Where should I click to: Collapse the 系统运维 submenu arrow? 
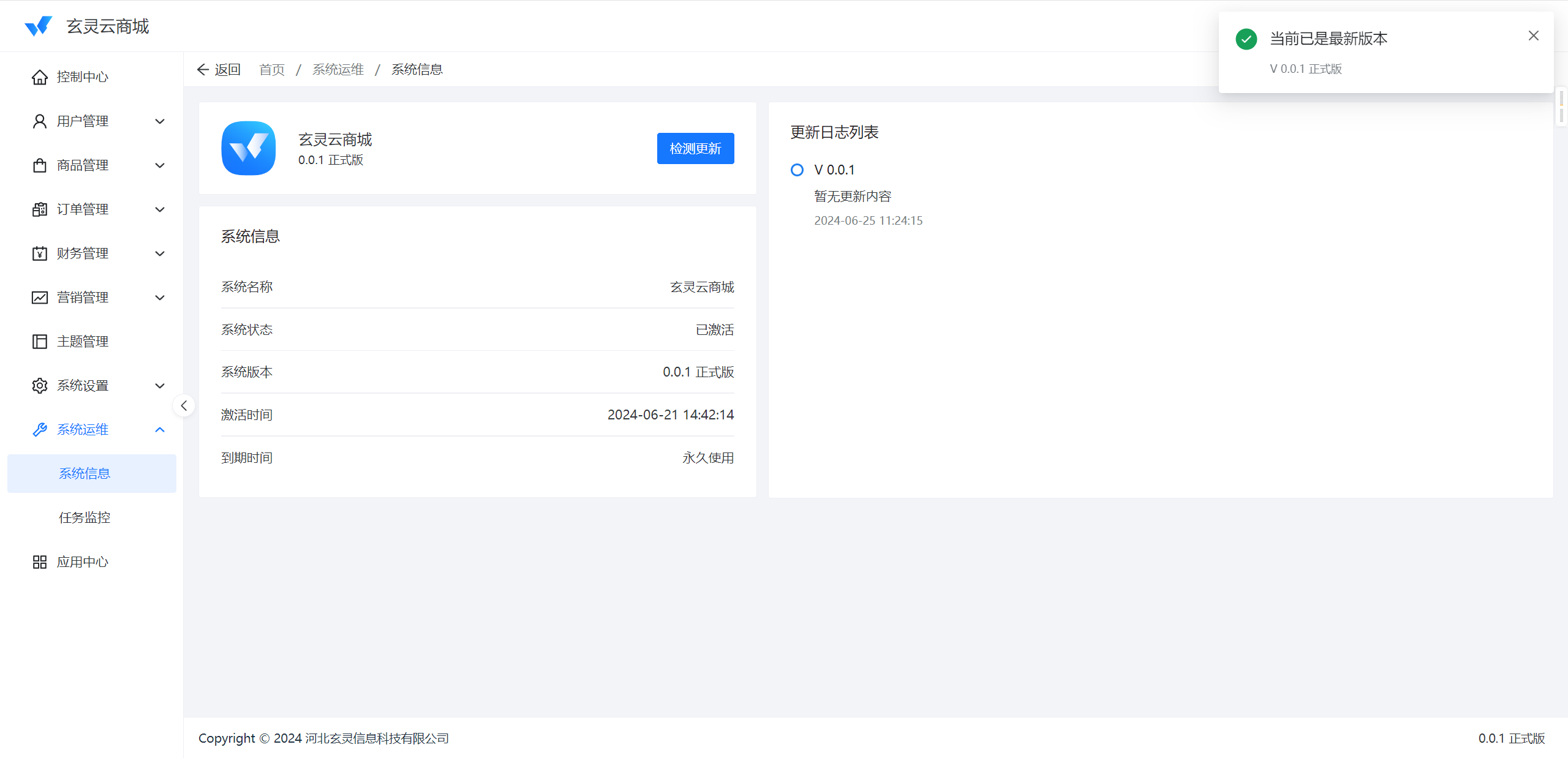(x=160, y=430)
